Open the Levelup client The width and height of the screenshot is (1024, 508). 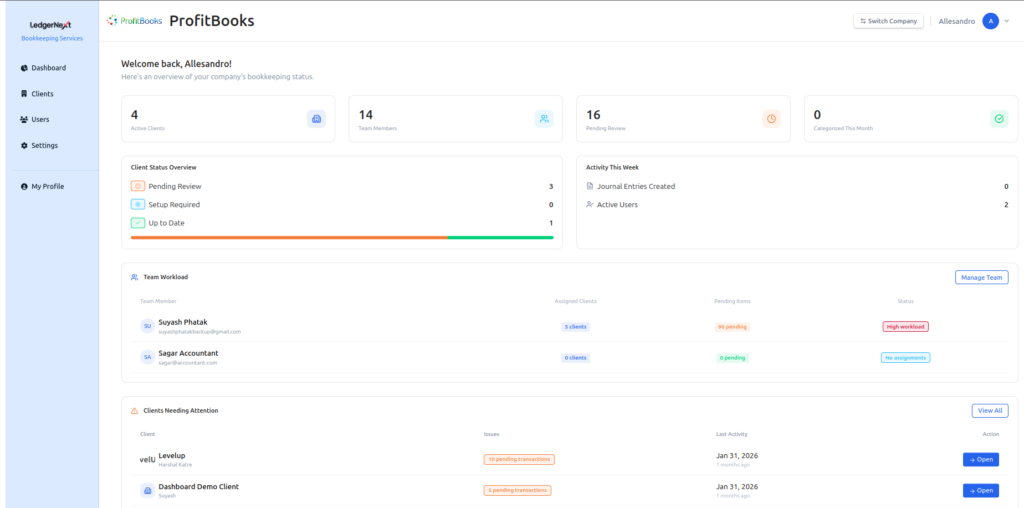click(981, 460)
